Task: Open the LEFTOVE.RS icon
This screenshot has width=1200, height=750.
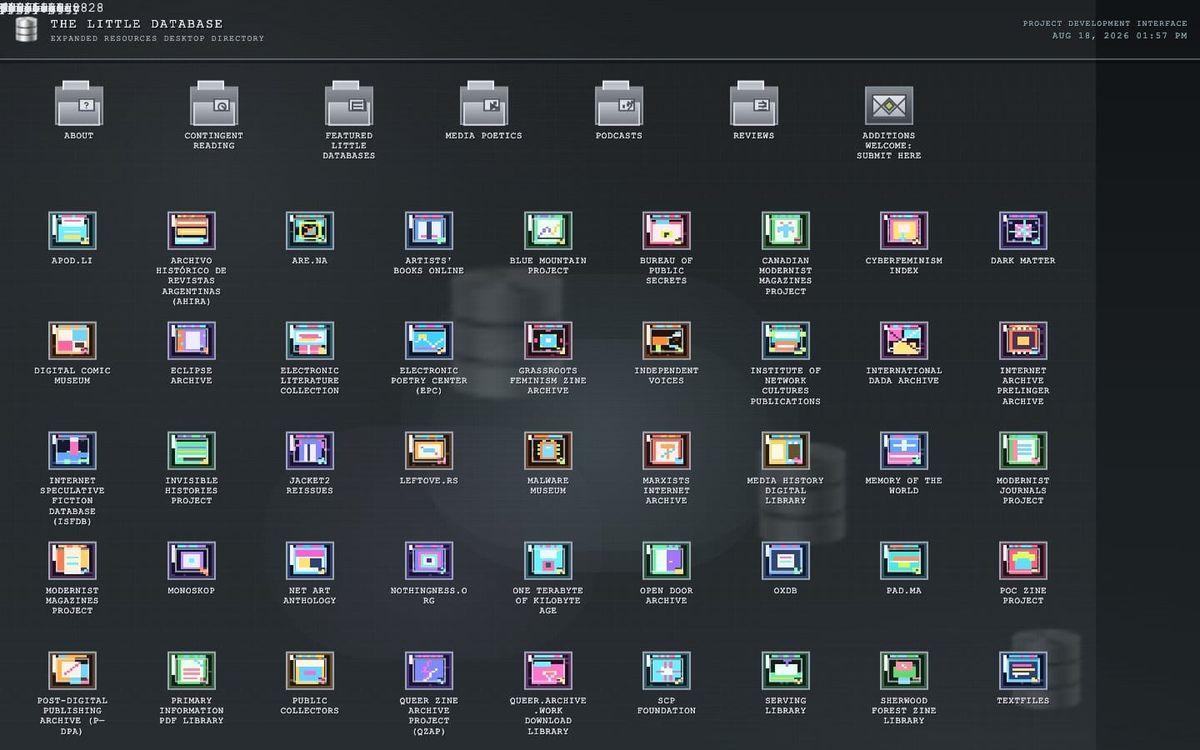Action: click(429, 450)
